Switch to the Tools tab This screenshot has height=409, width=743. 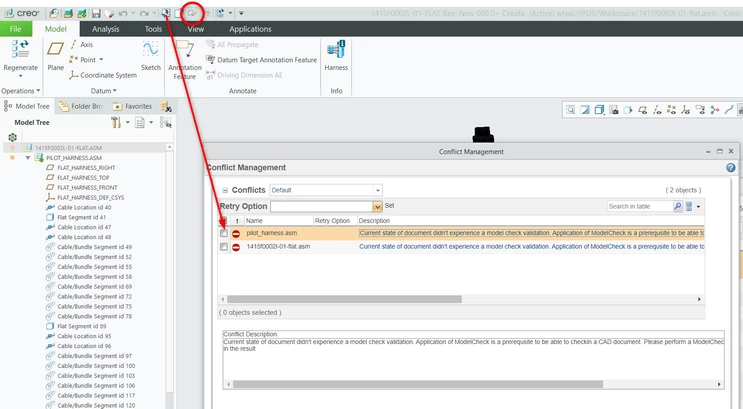pos(153,29)
